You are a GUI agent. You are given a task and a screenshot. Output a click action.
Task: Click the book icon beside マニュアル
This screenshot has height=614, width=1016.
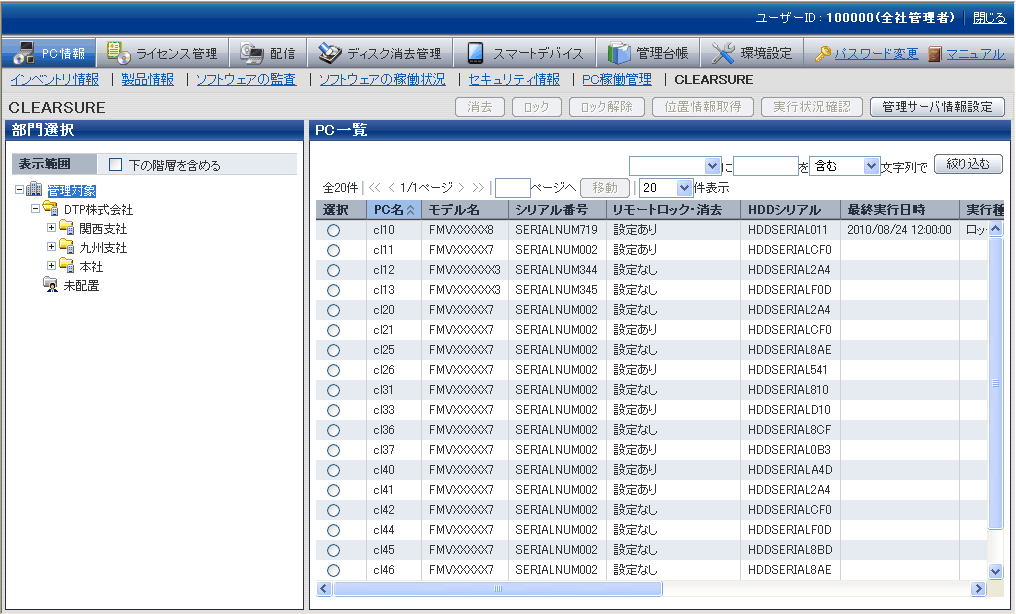934,54
